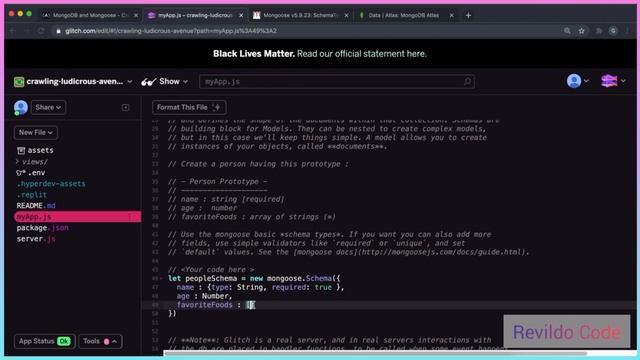
Task: Click the '// <Your code here >' comment
Action: [211, 270]
